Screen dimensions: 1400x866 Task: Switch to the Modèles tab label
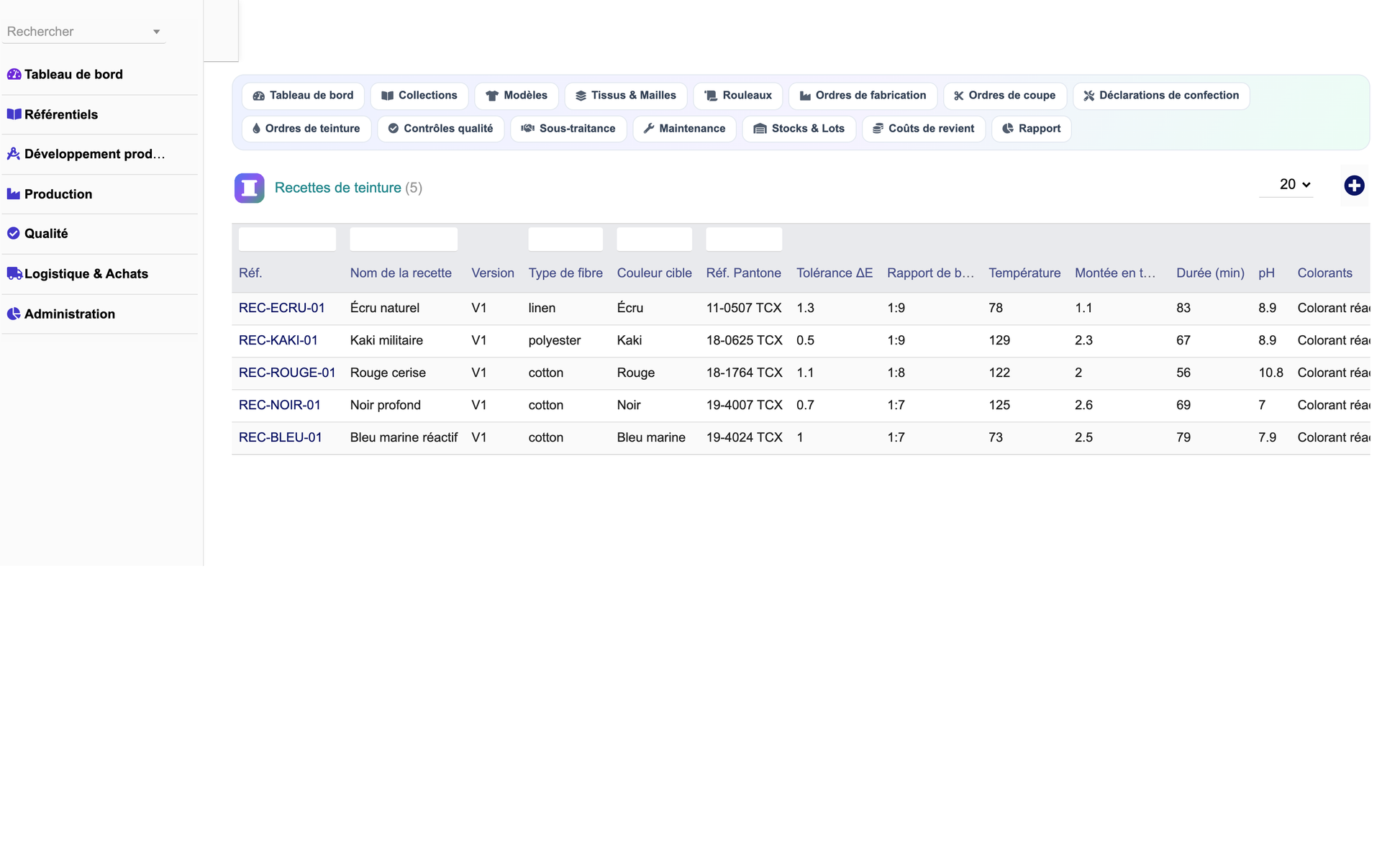526,96
